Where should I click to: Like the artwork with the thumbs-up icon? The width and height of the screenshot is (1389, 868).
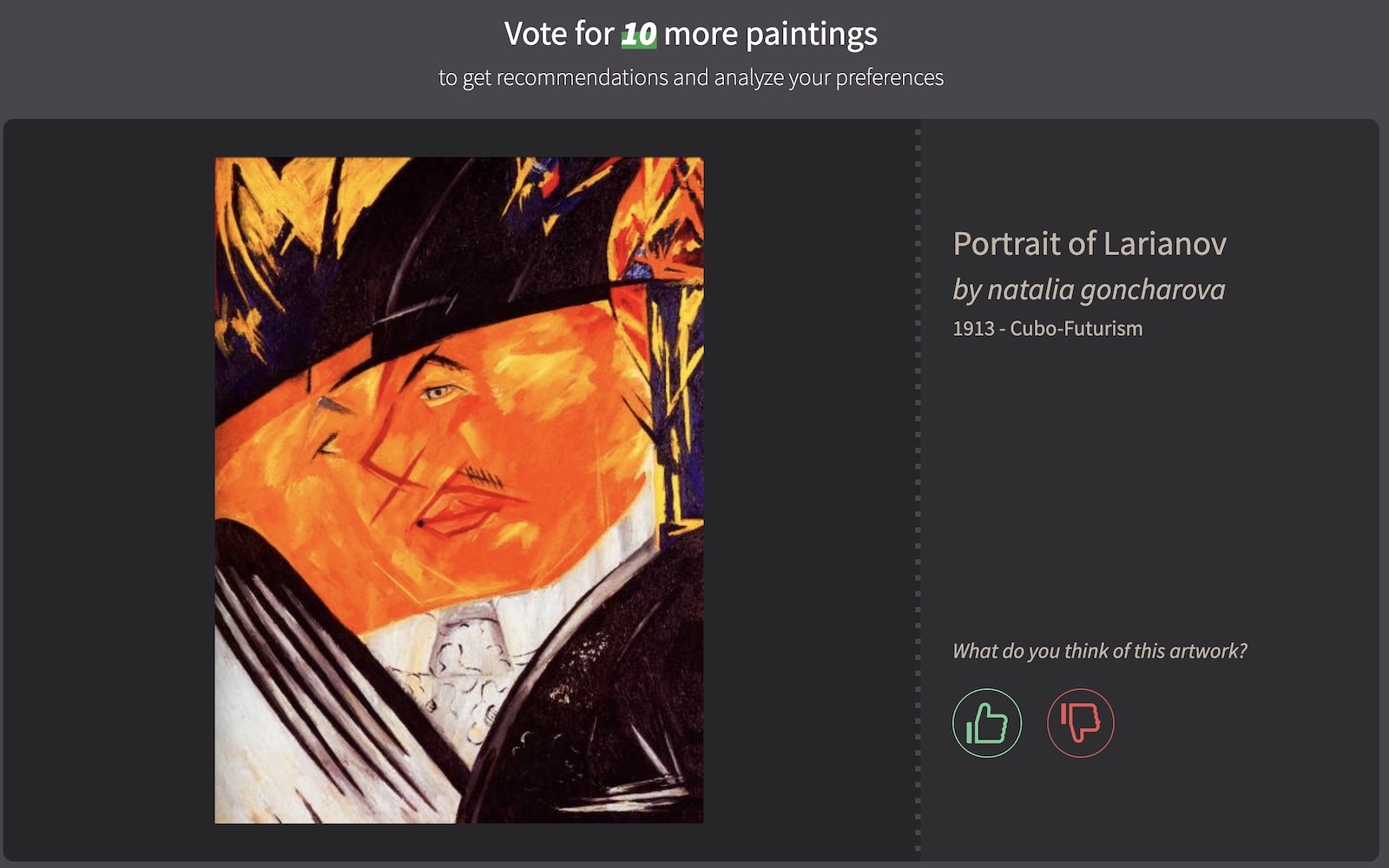987,723
